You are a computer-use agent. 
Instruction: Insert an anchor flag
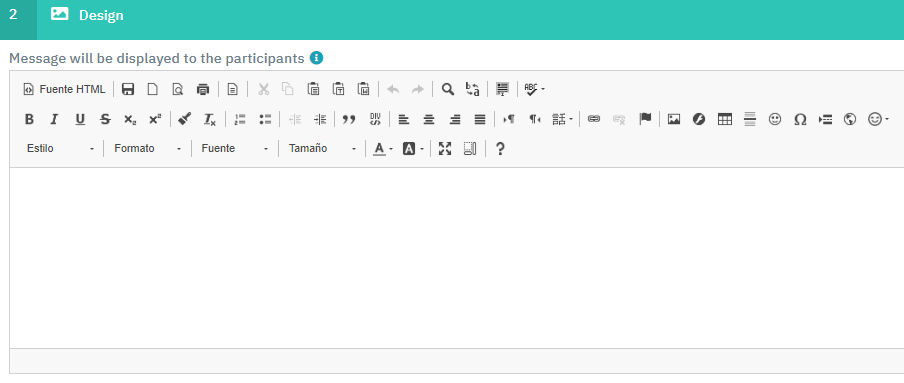pos(645,119)
